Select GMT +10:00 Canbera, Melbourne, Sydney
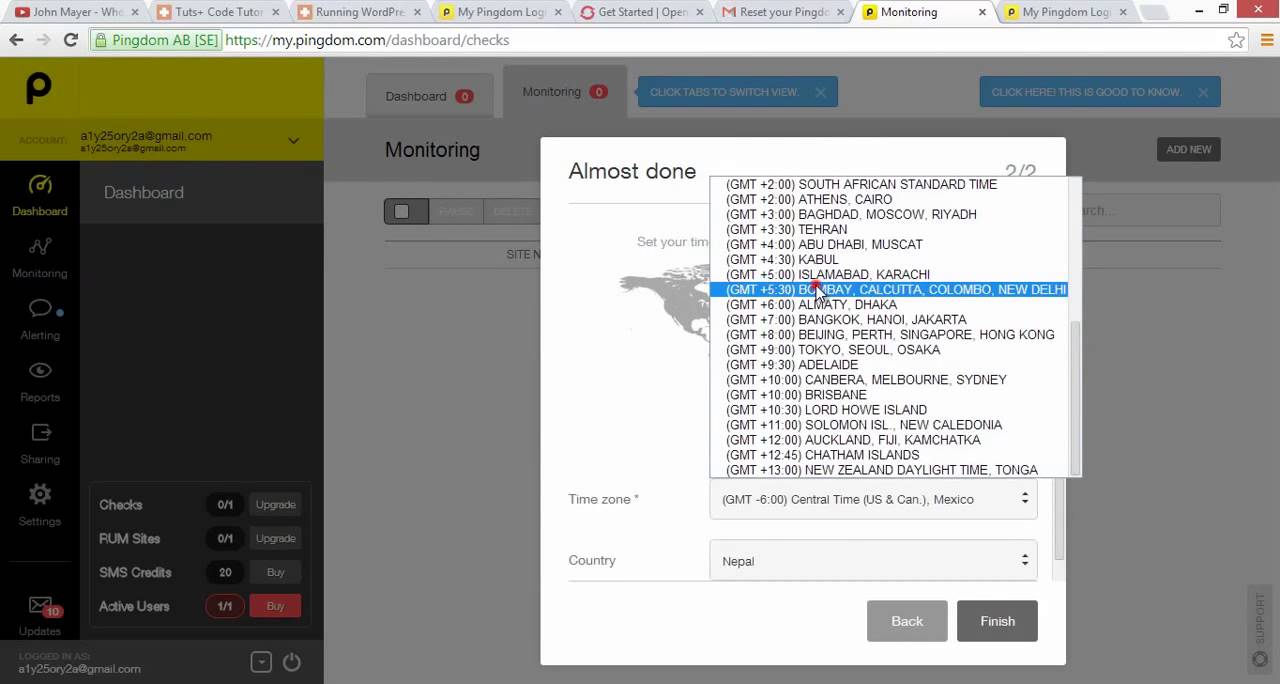The image size is (1280, 684). pyautogui.click(x=890, y=379)
